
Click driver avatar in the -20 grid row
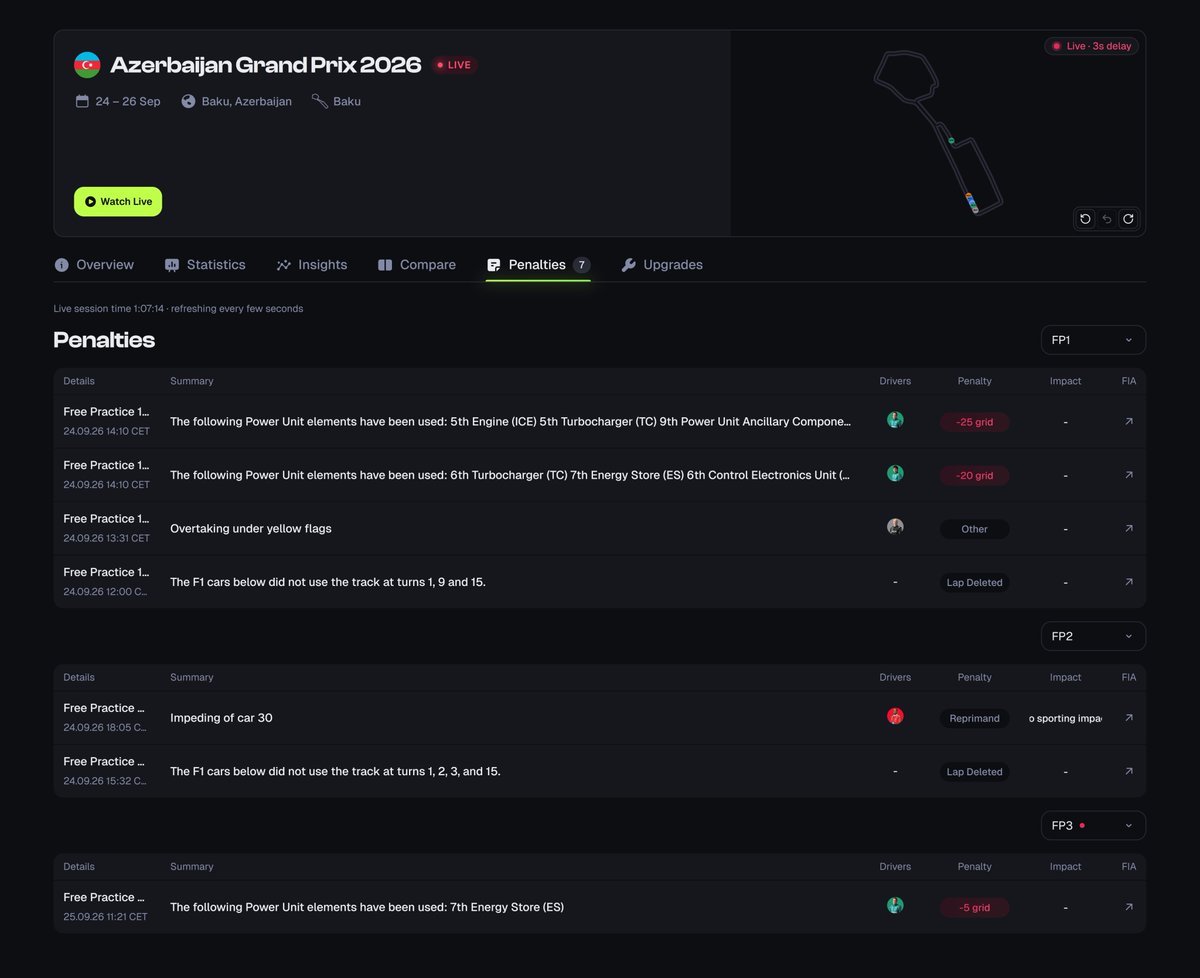point(895,473)
